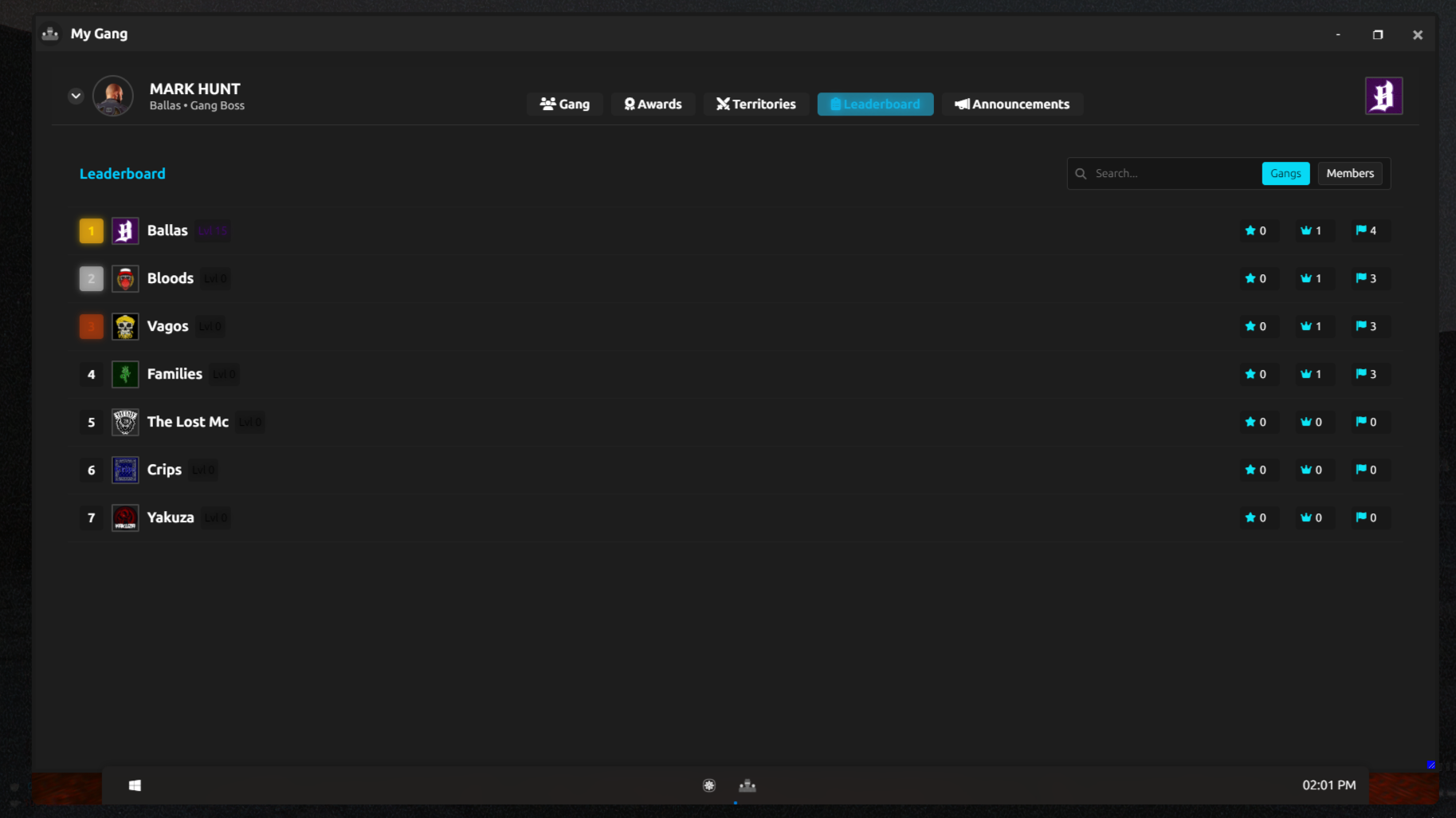Click the gang app icon in taskbar
1456x818 pixels.
(747, 785)
